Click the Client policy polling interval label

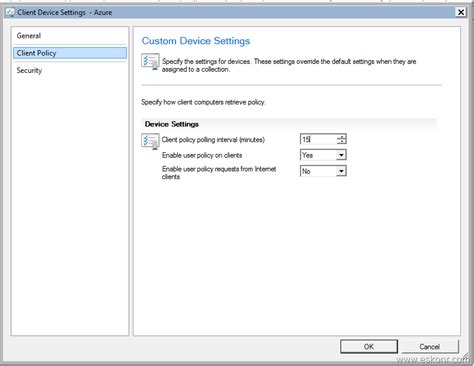coord(213,140)
